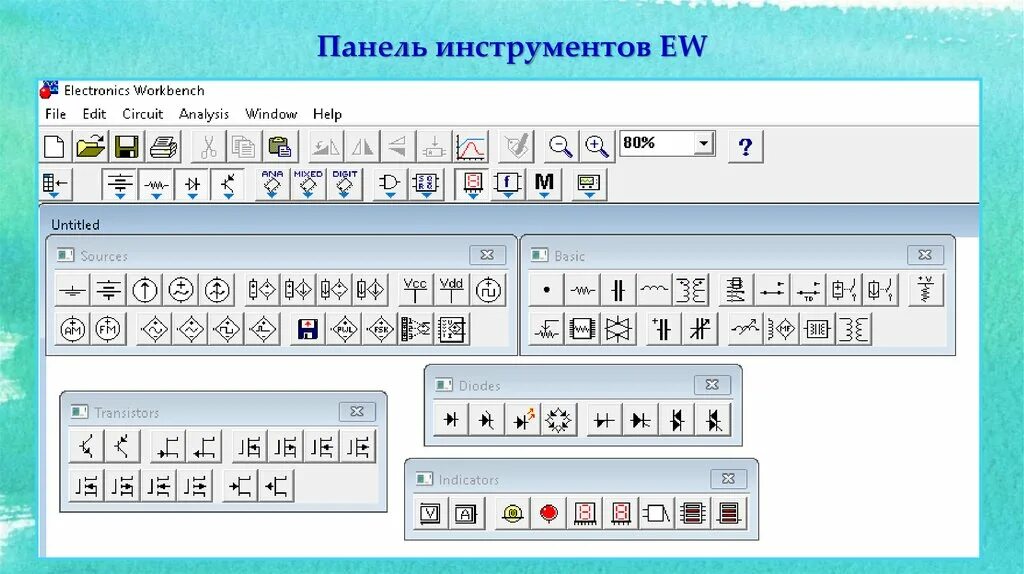Open the zoom percentage dropdown arrow
Viewport: 1024px width, 574px height.
coord(703,143)
